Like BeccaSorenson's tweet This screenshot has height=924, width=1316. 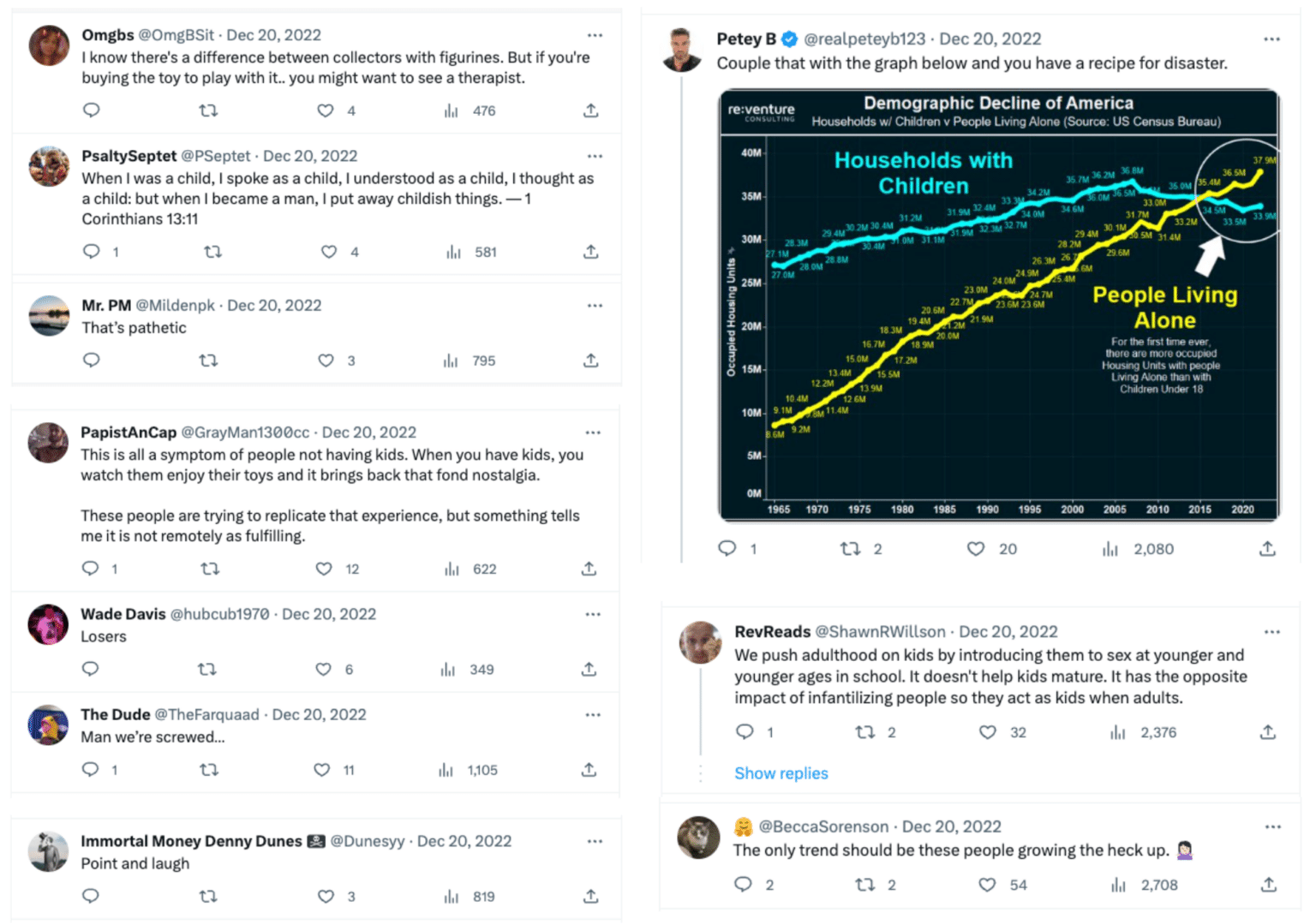988,885
